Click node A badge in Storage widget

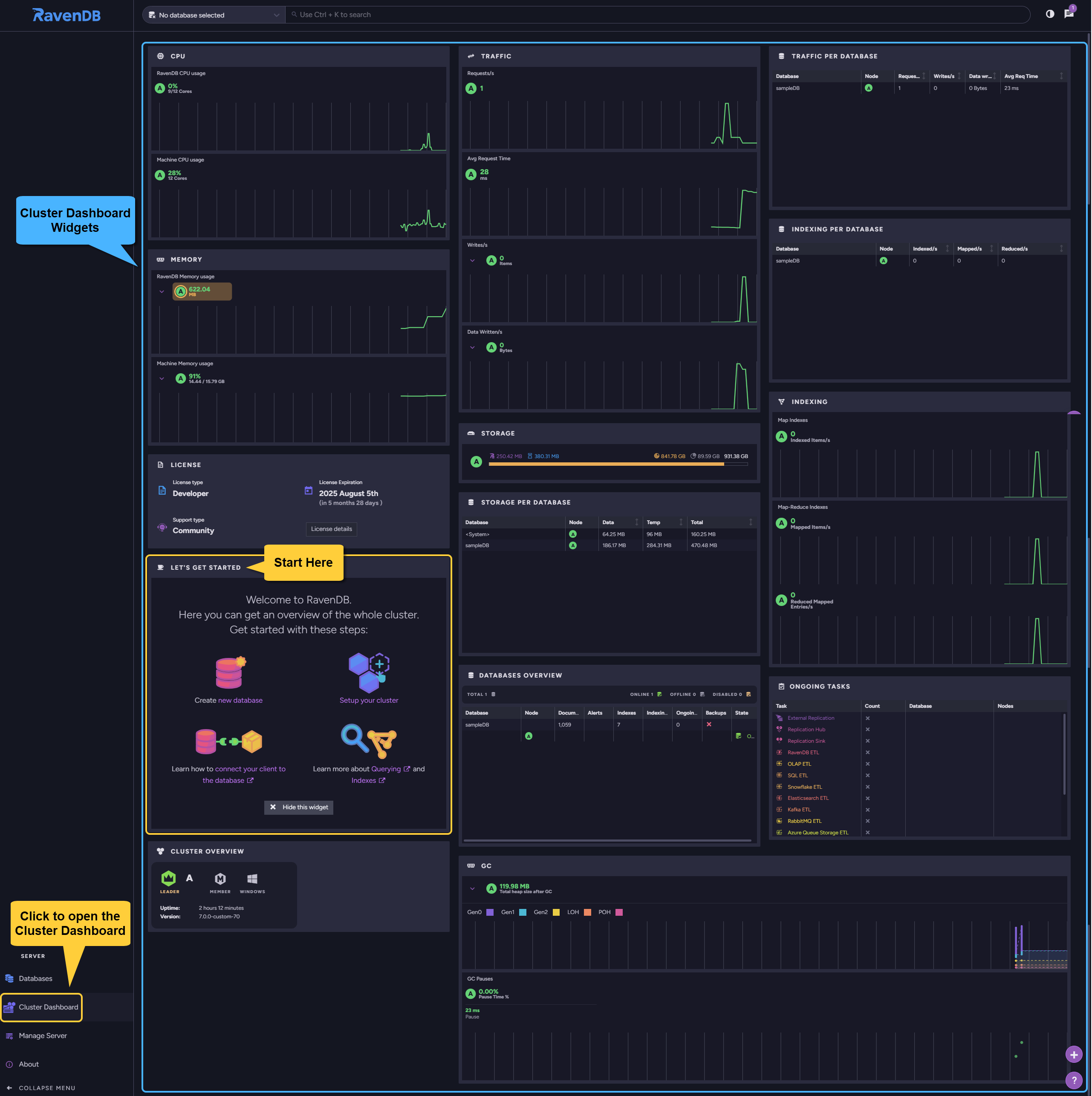476,462
